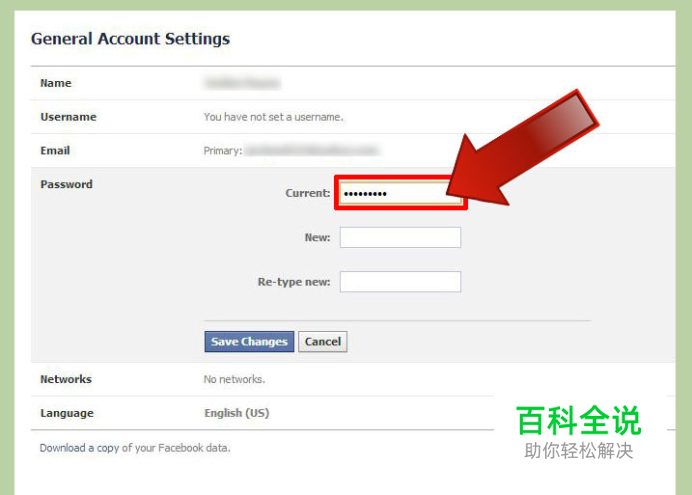The width and height of the screenshot is (692, 495).
Task: Click the Re-type new password field
Action: (x=400, y=281)
